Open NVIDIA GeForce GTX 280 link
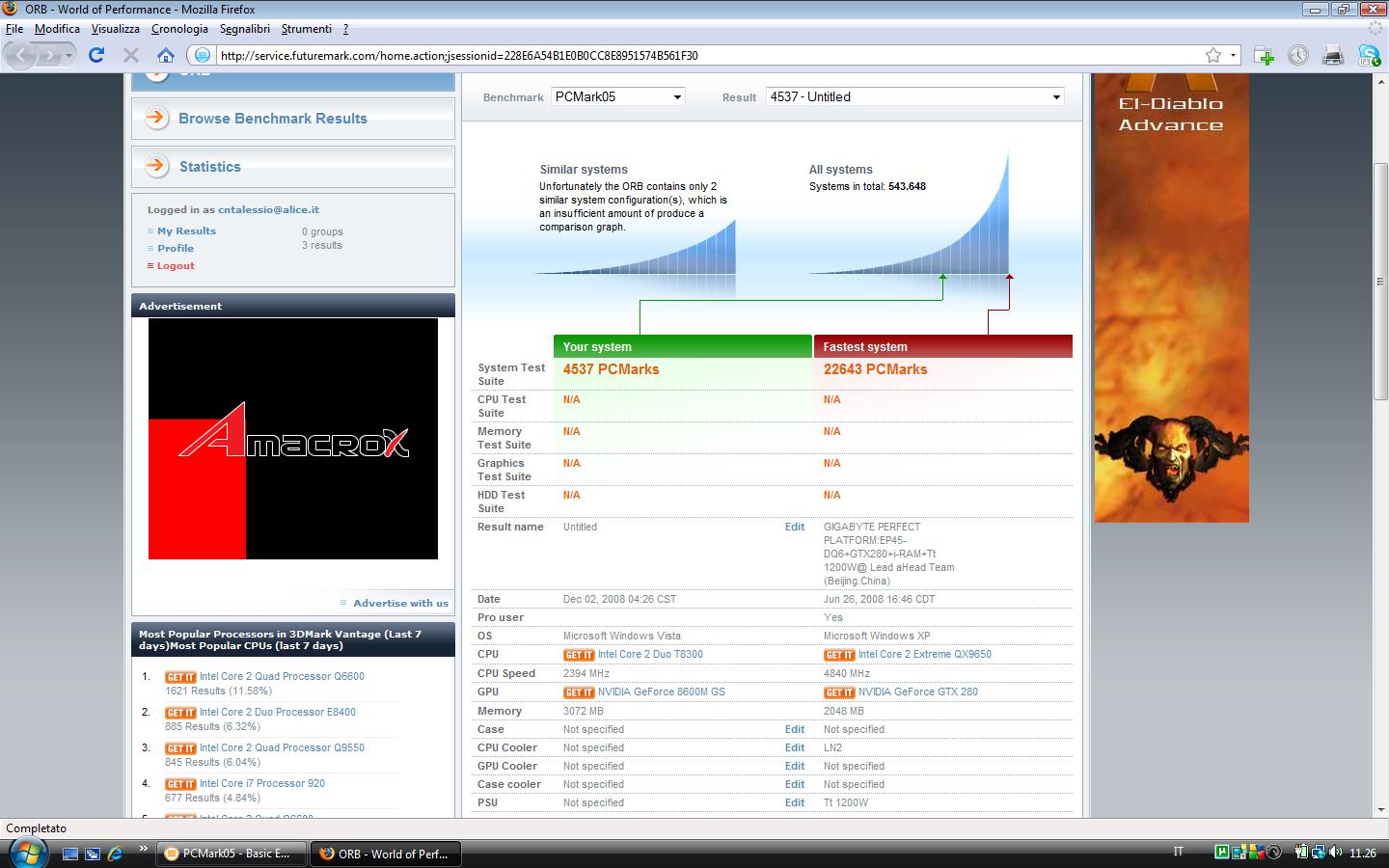The width and height of the screenshot is (1389, 868). tap(918, 692)
